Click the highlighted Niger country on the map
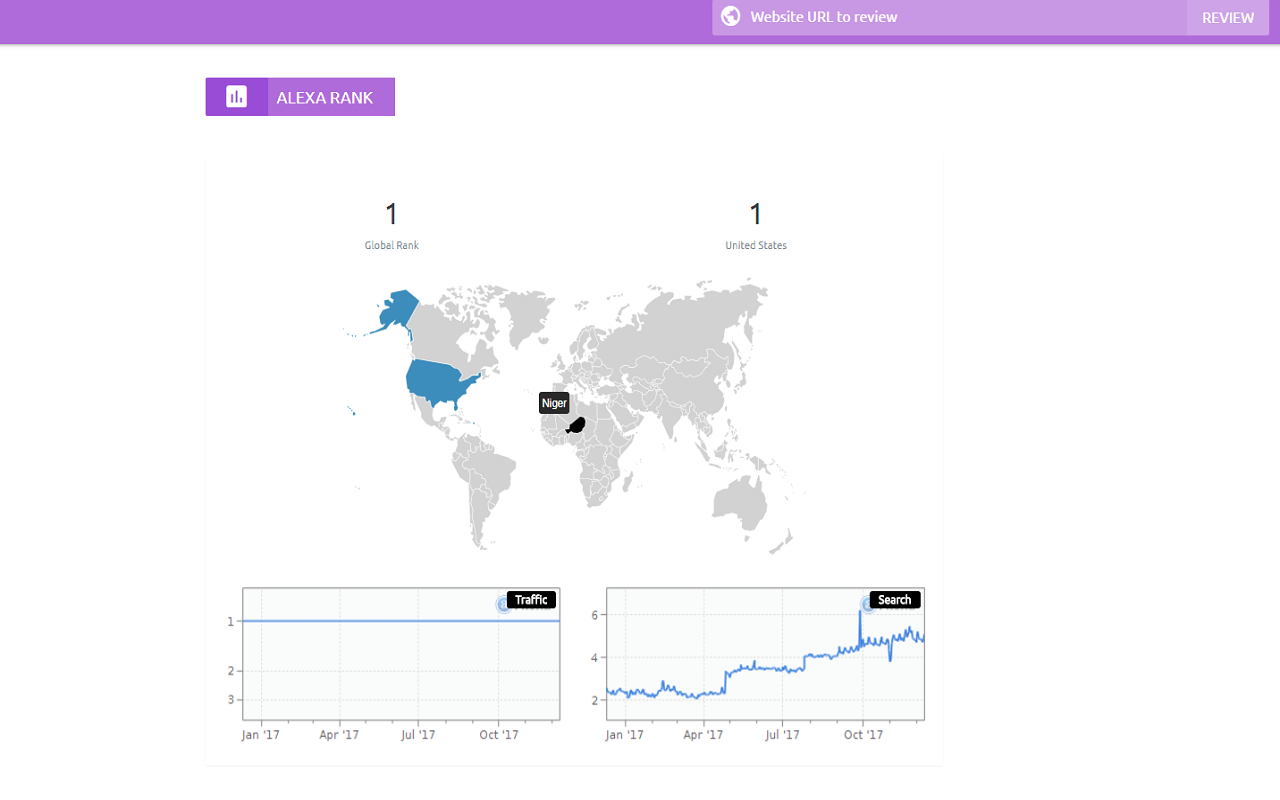The image size is (1280, 800). click(577, 425)
